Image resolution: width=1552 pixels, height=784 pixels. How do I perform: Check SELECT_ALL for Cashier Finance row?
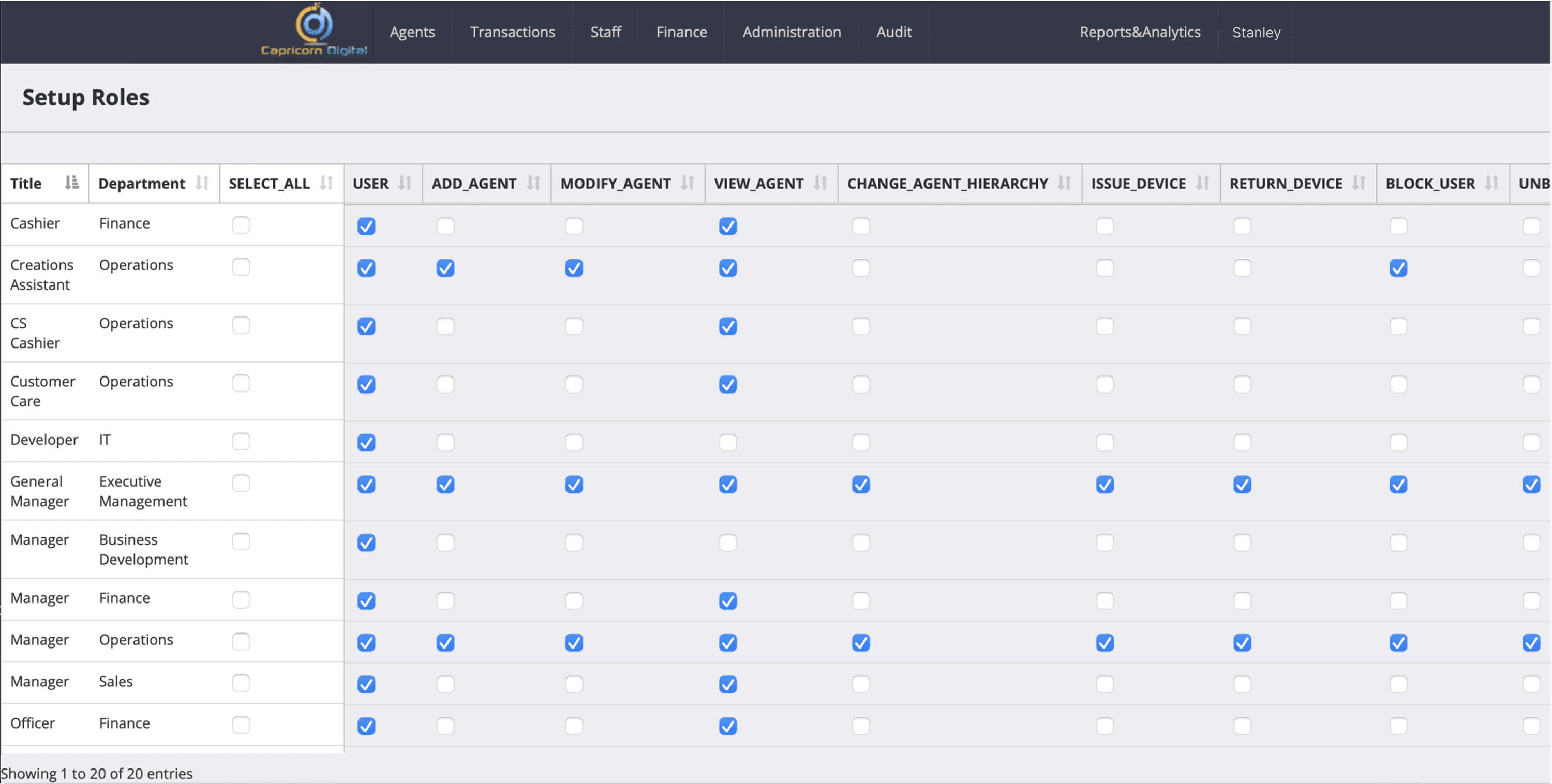point(241,225)
